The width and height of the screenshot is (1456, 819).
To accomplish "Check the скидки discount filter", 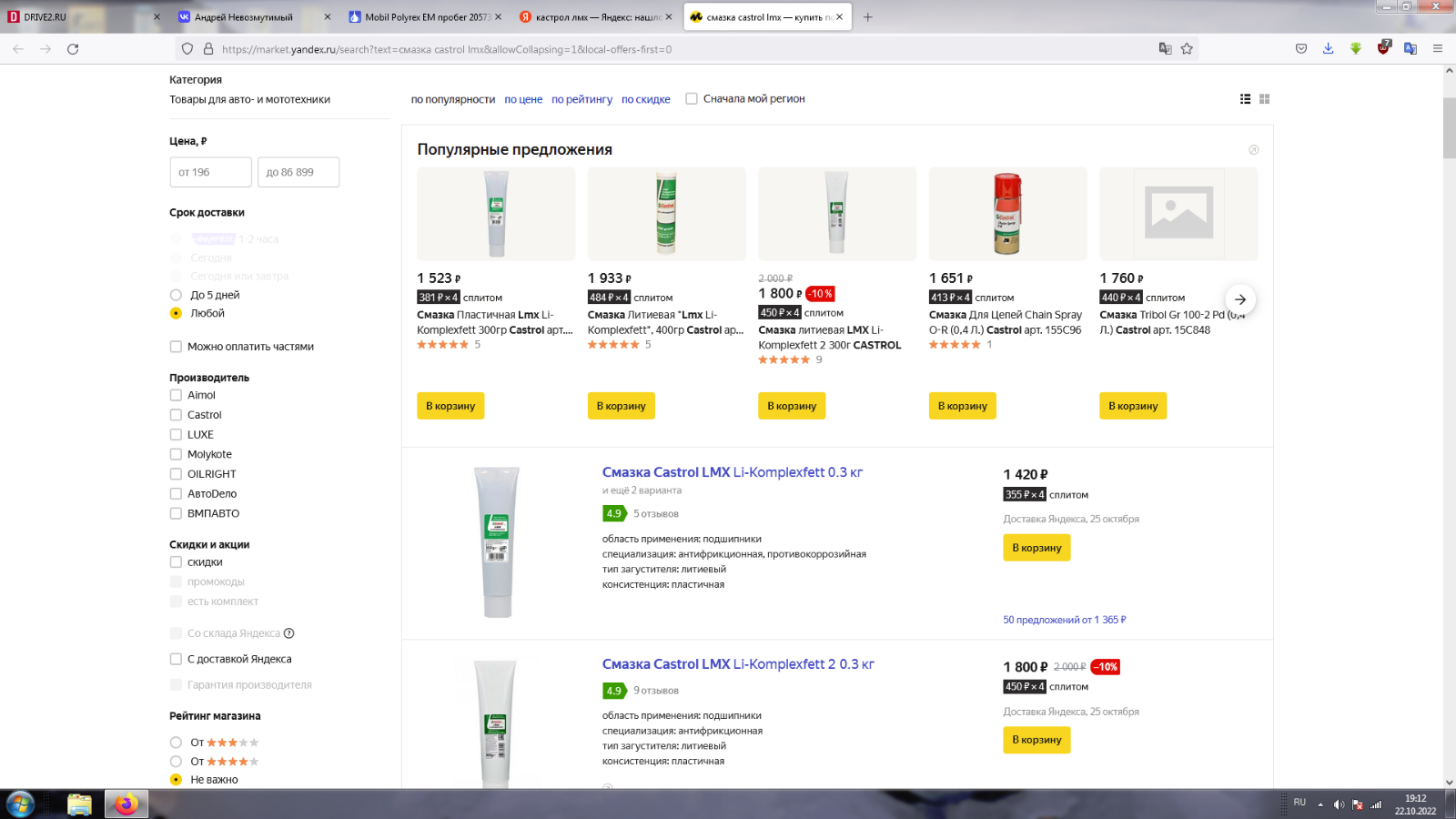I will point(176,562).
